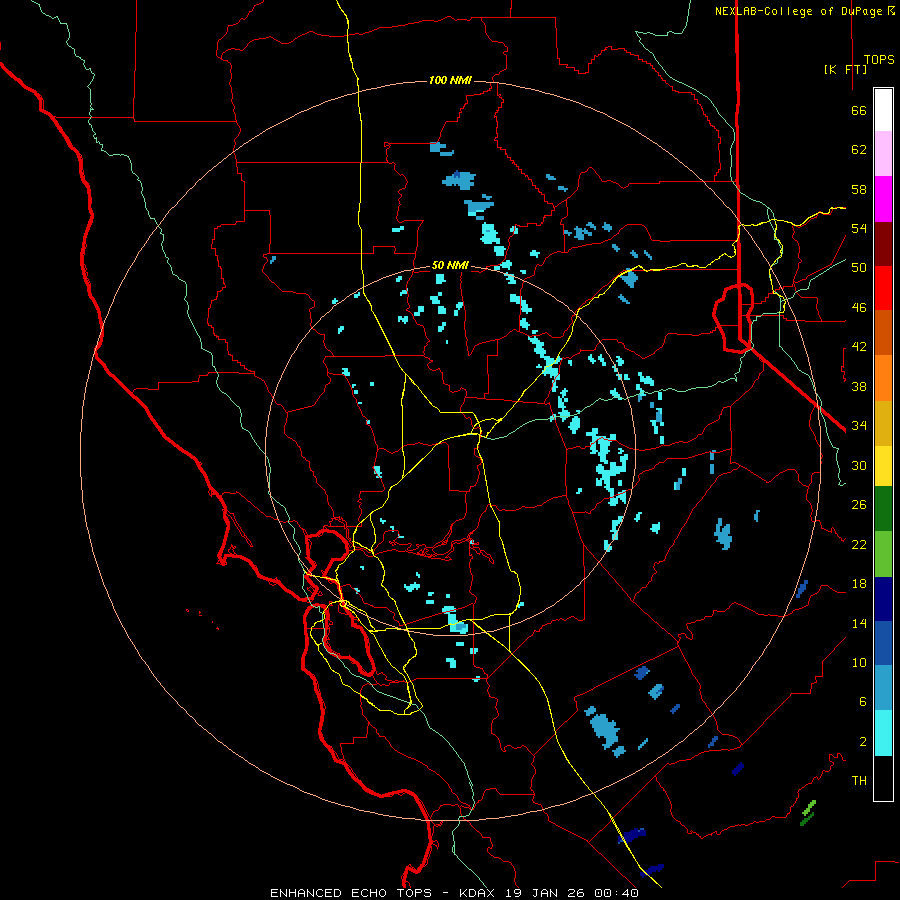Viewport: 900px width, 900px height.
Task: Click the cyan 10 K FT legend swatch
Action: (x=883, y=733)
